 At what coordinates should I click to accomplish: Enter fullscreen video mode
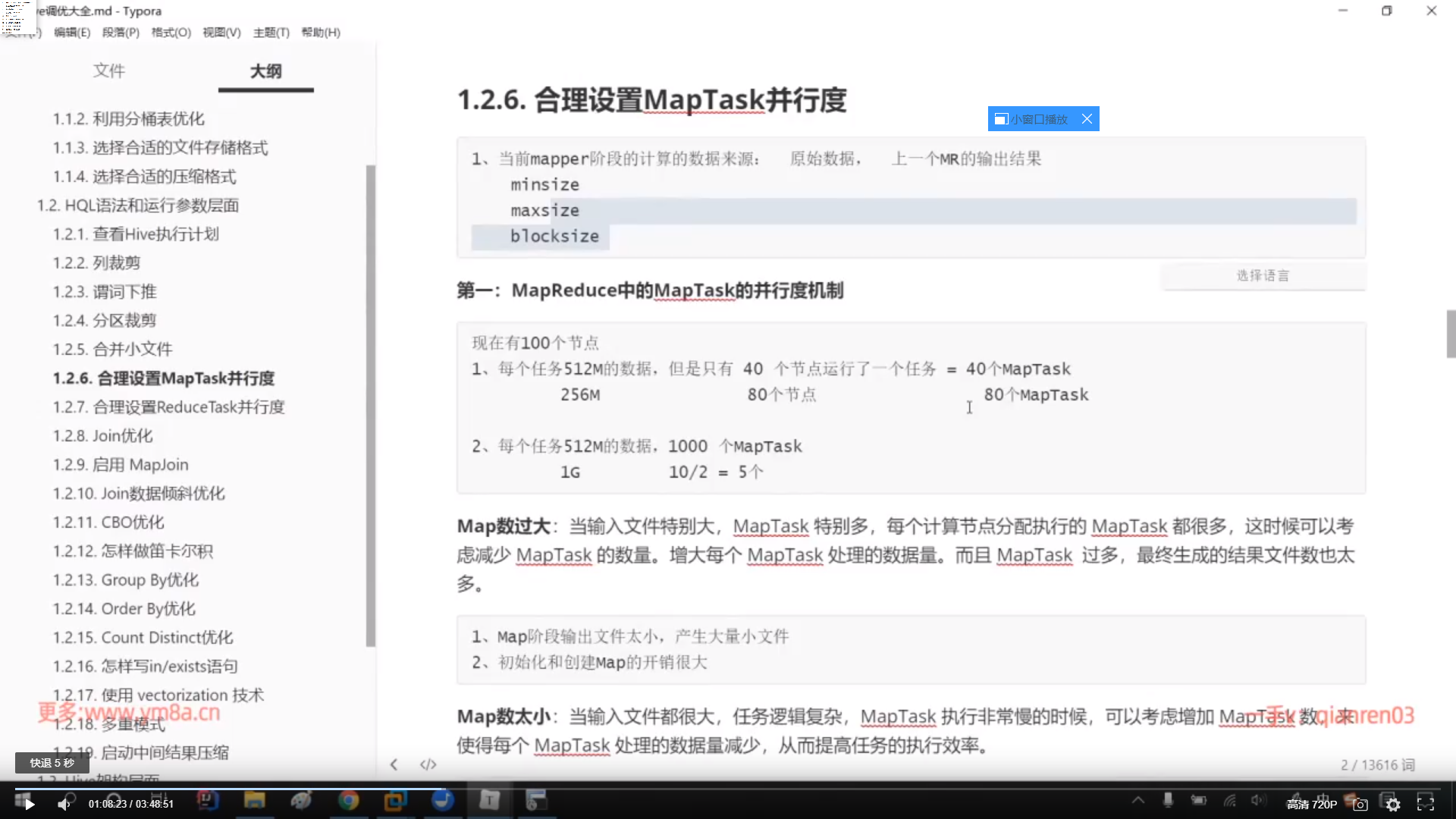[1426, 803]
